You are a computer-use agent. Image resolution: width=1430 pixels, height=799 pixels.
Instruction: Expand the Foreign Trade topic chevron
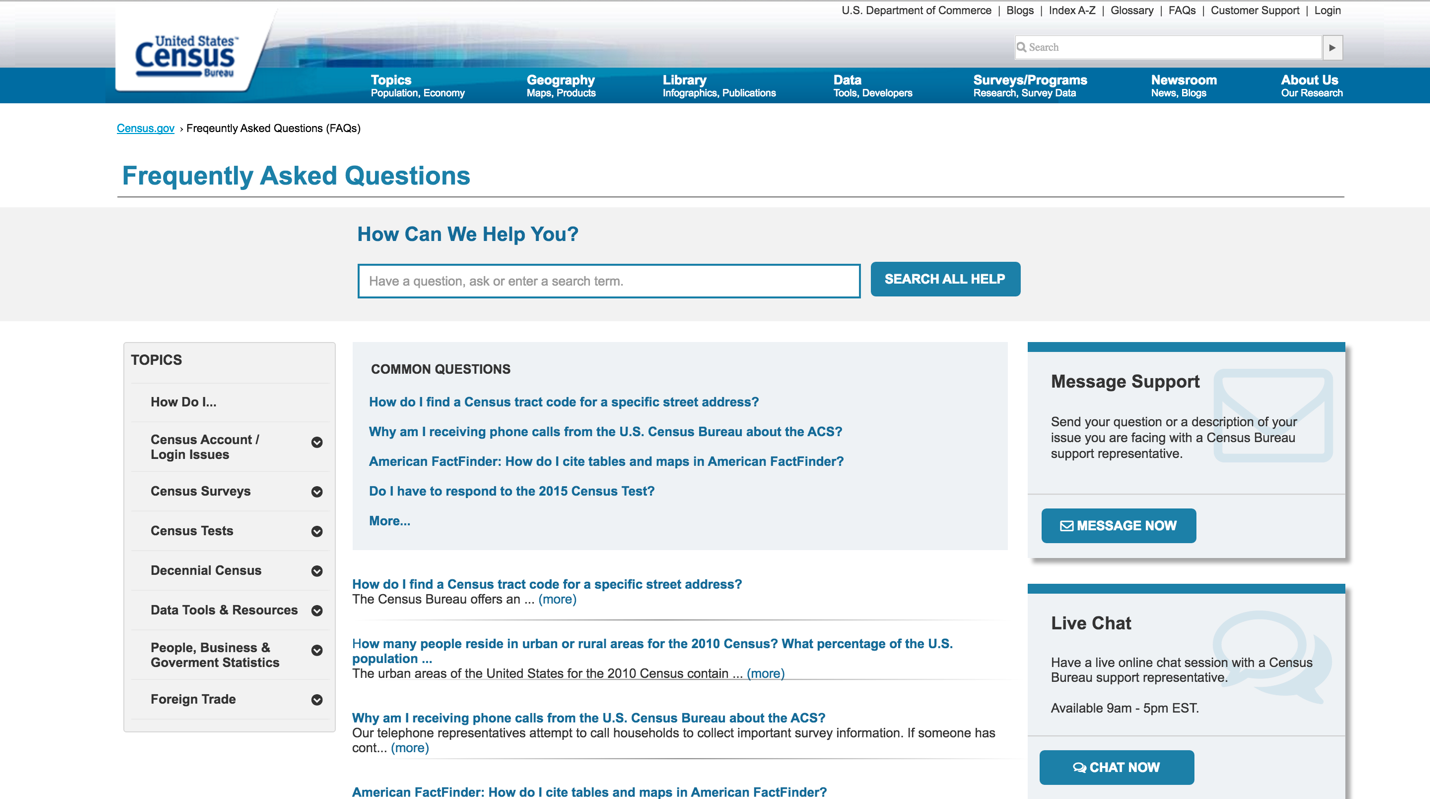point(316,700)
